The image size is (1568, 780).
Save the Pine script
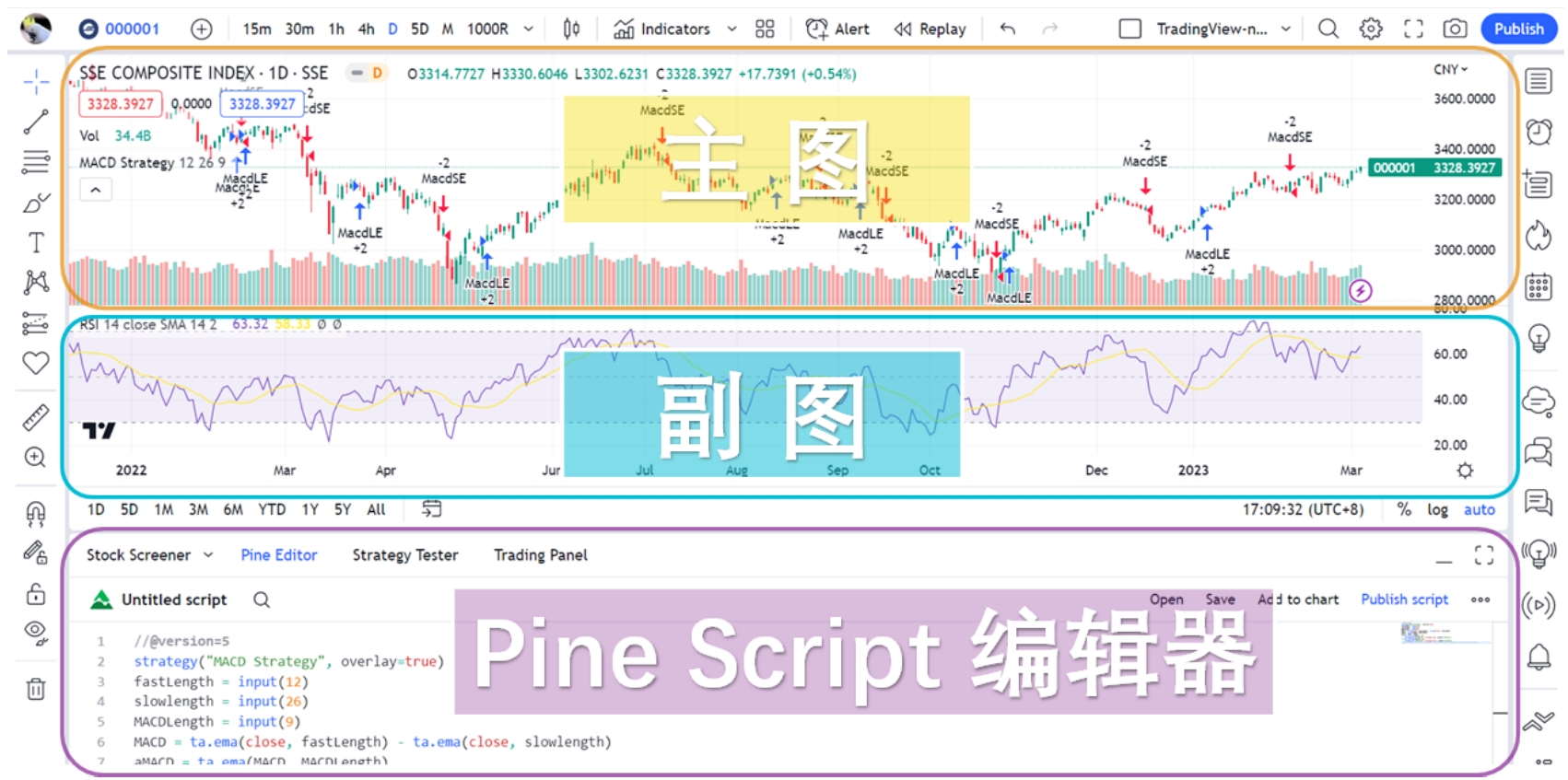pos(1221,599)
